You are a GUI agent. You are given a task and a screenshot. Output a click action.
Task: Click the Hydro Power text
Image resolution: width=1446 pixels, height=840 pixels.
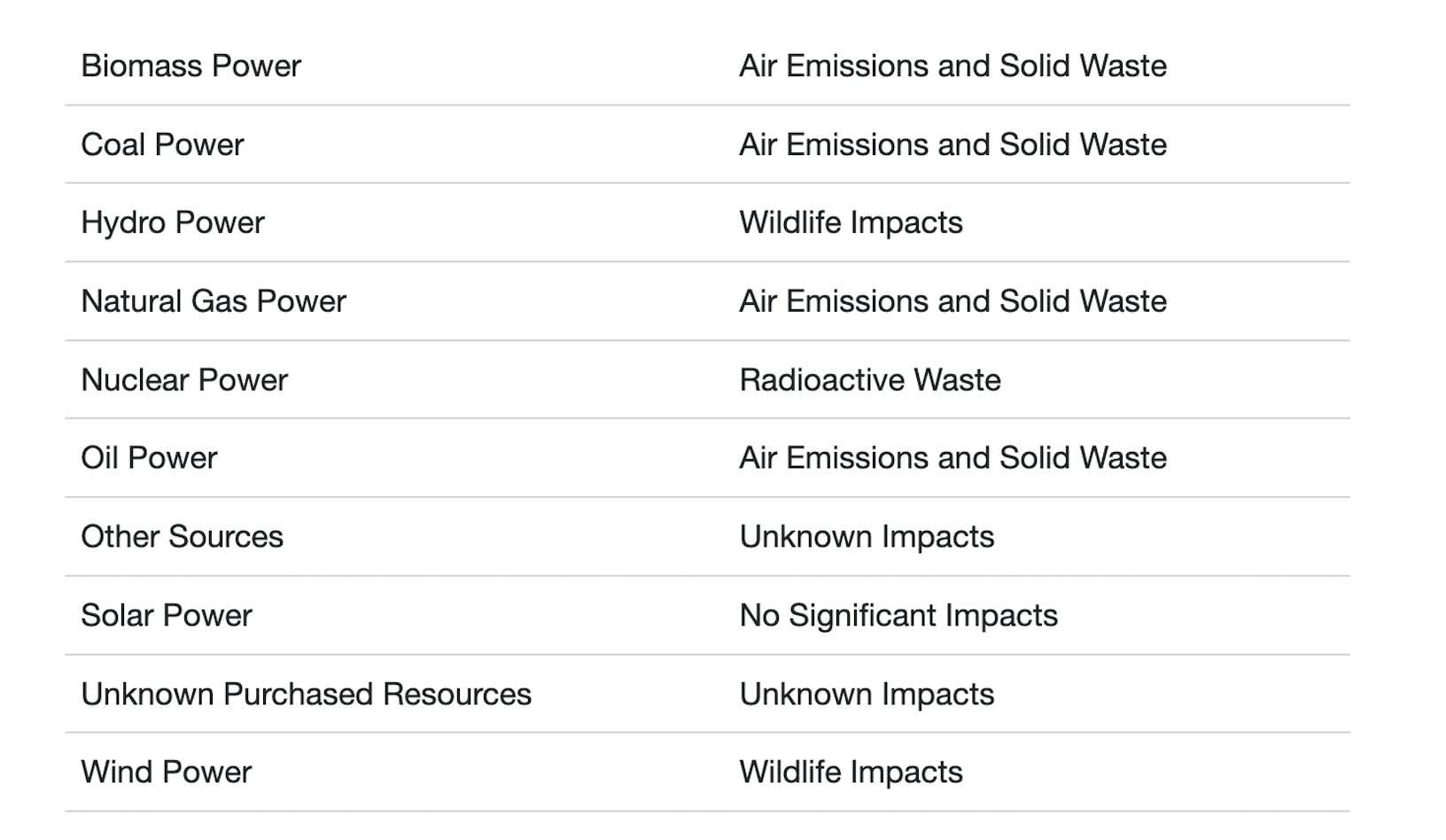point(173,222)
